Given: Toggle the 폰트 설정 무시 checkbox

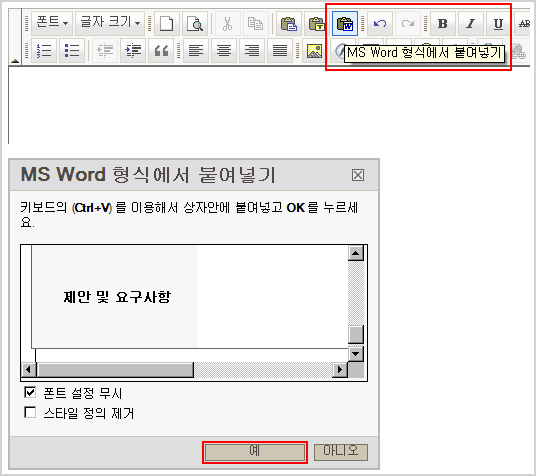Looking at the screenshot, I should (30, 392).
